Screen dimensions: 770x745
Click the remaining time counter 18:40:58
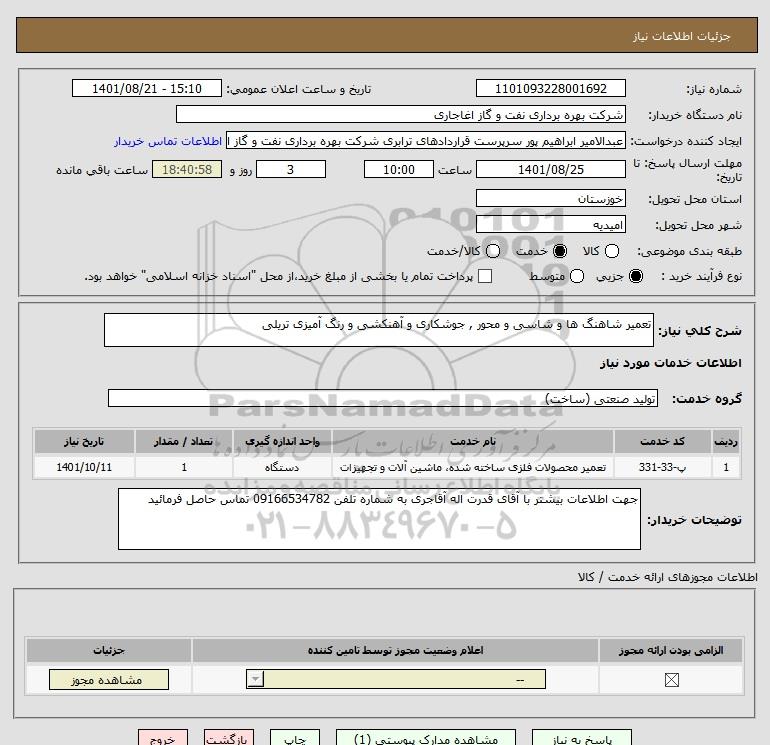click(x=187, y=169)
